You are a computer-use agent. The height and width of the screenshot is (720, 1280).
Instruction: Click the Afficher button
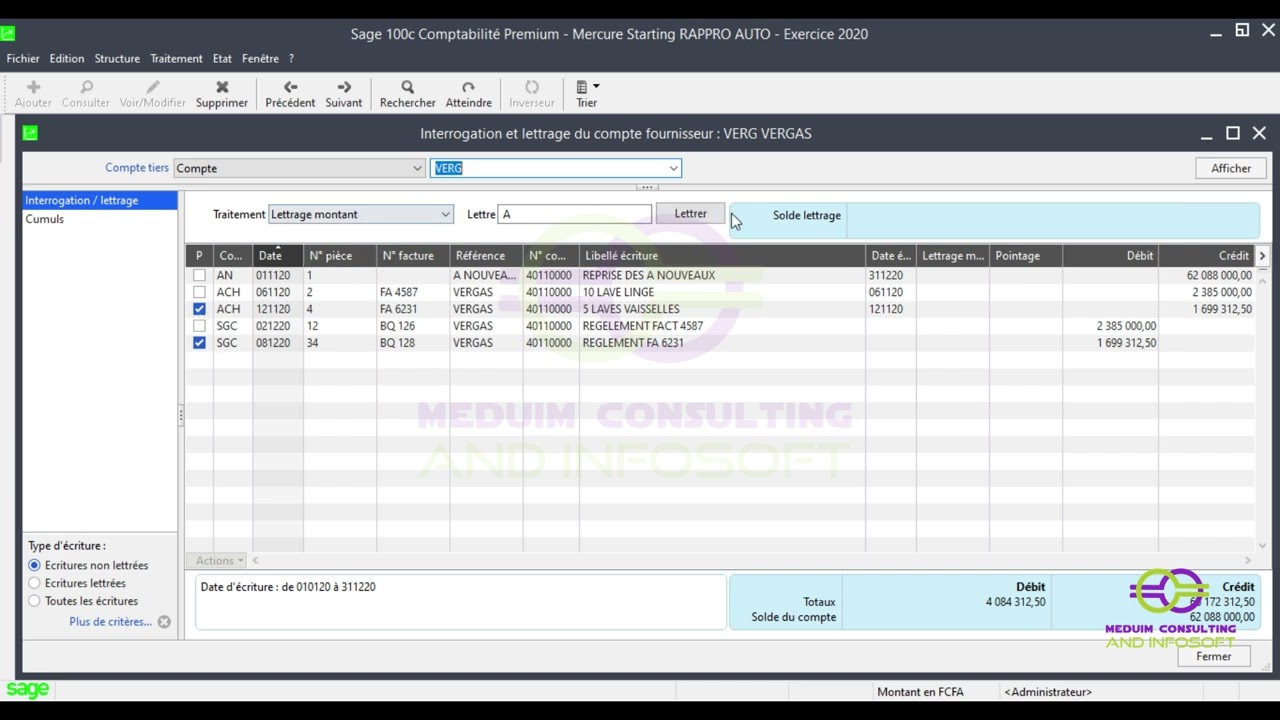pos(1231,168)
